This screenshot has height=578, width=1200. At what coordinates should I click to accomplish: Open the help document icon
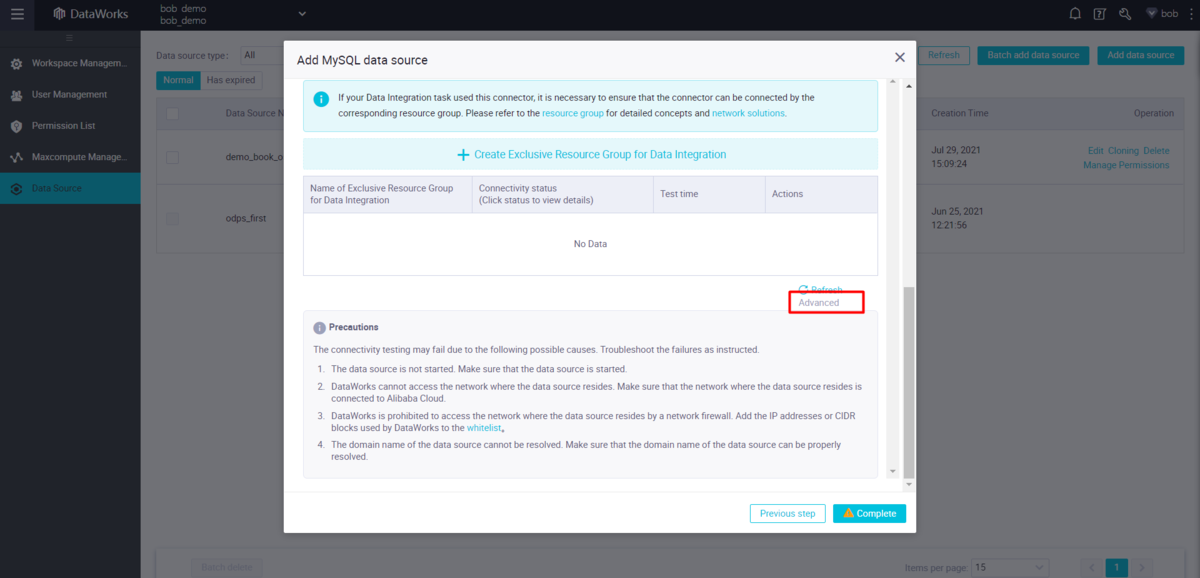(x=1100, y=14)
